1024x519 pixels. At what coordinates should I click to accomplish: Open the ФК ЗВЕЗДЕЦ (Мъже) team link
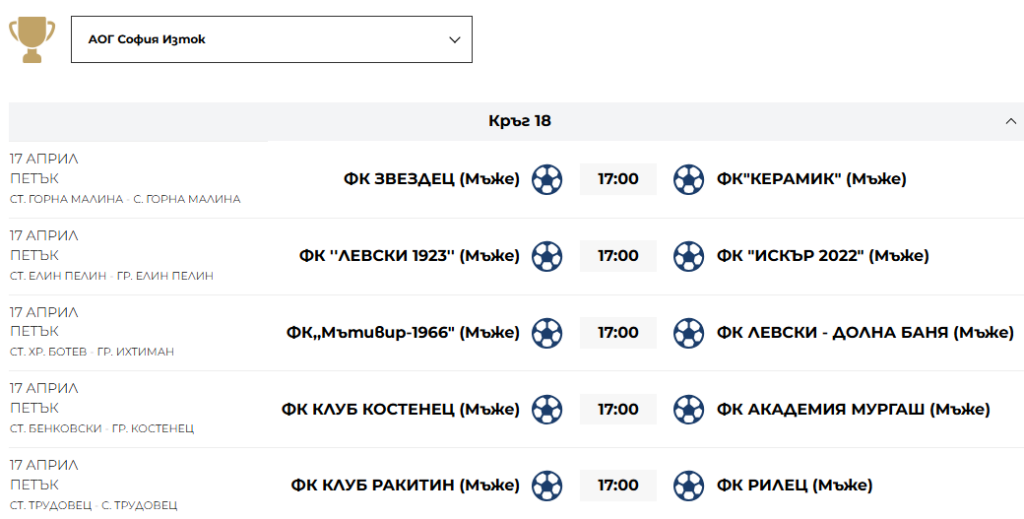(x=431, y=179)
